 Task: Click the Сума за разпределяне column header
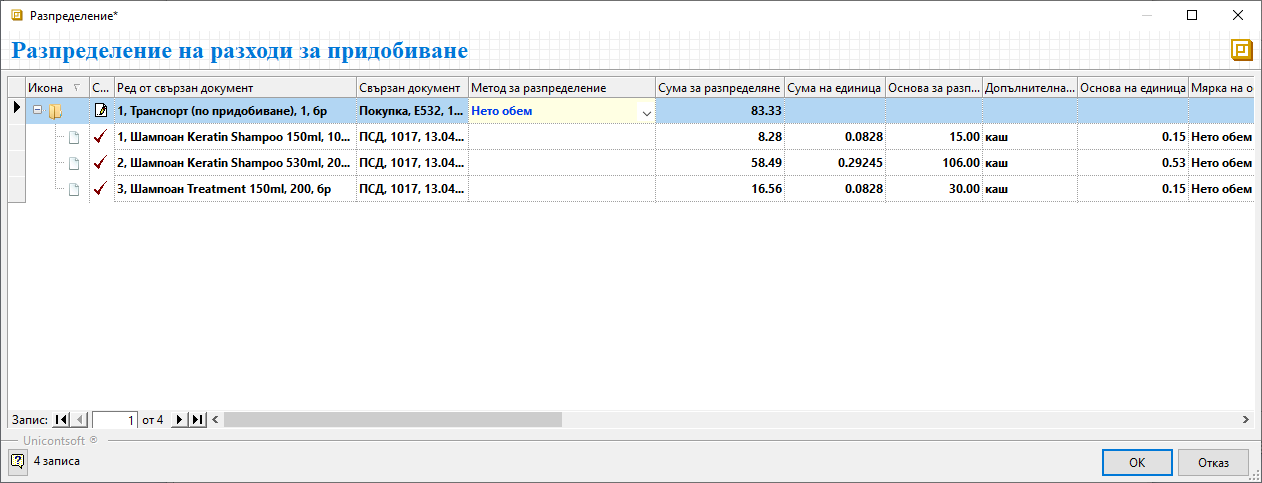pos(719,88)
